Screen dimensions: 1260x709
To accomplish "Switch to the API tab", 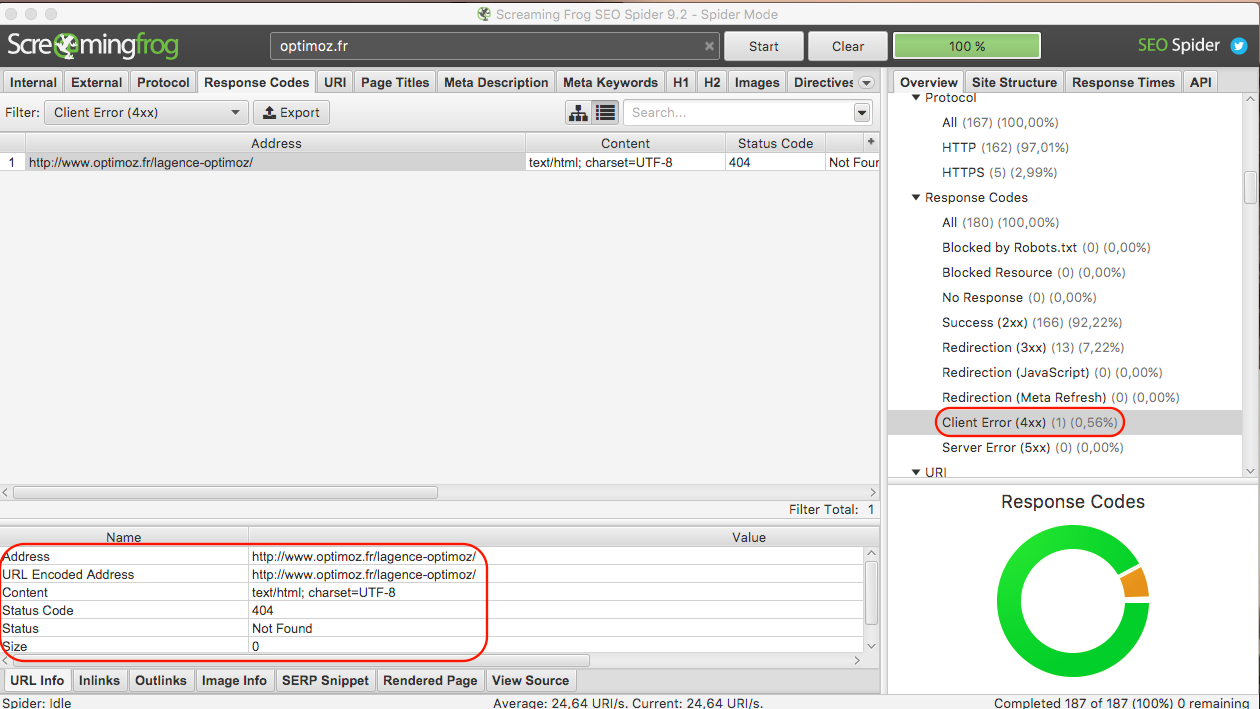I will pyautogui.click(x=1200, y=83).
